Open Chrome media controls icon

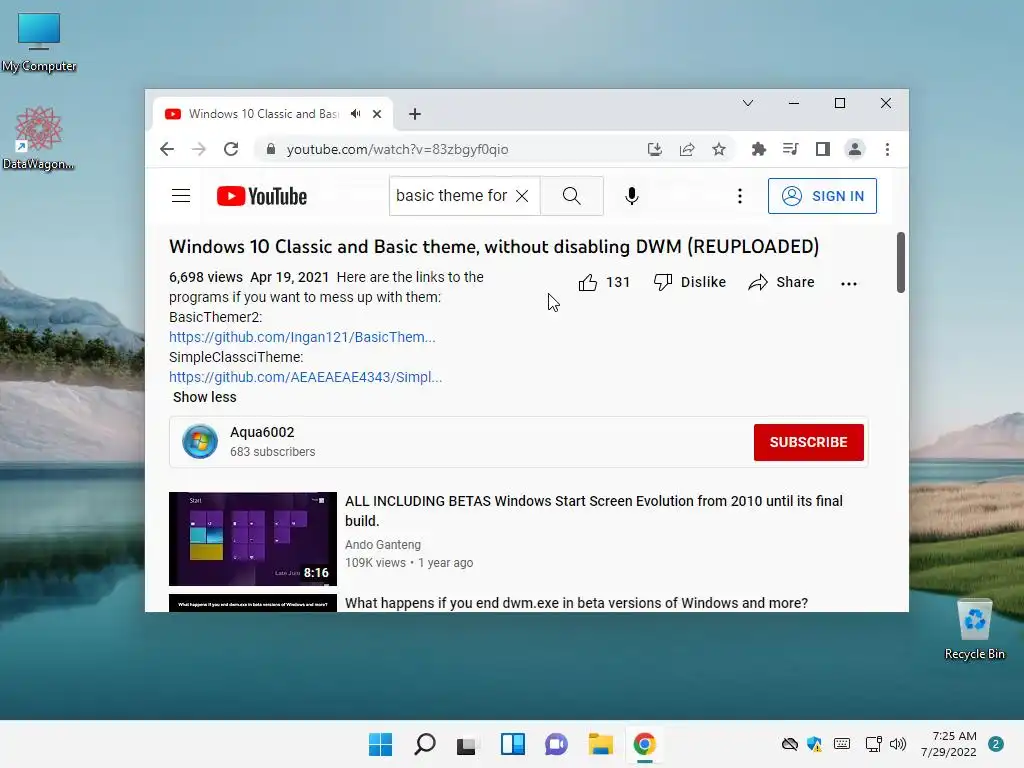(790, 150)
